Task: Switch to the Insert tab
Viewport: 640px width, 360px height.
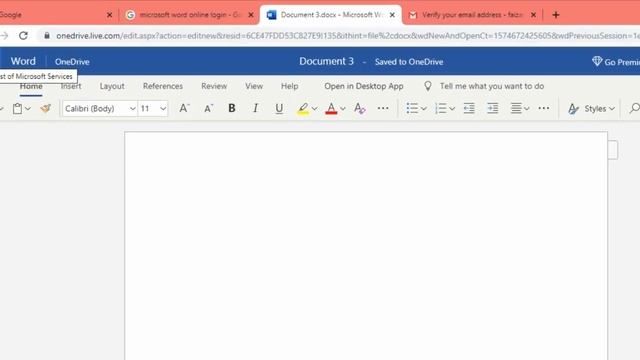Action: click(x=71, y=86)
